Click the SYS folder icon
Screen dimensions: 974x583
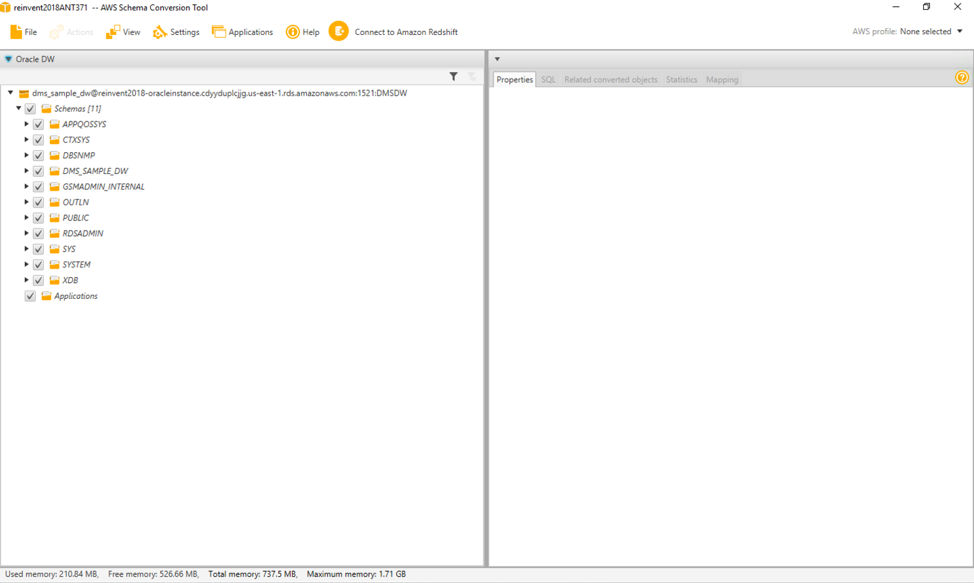point(55,248)
